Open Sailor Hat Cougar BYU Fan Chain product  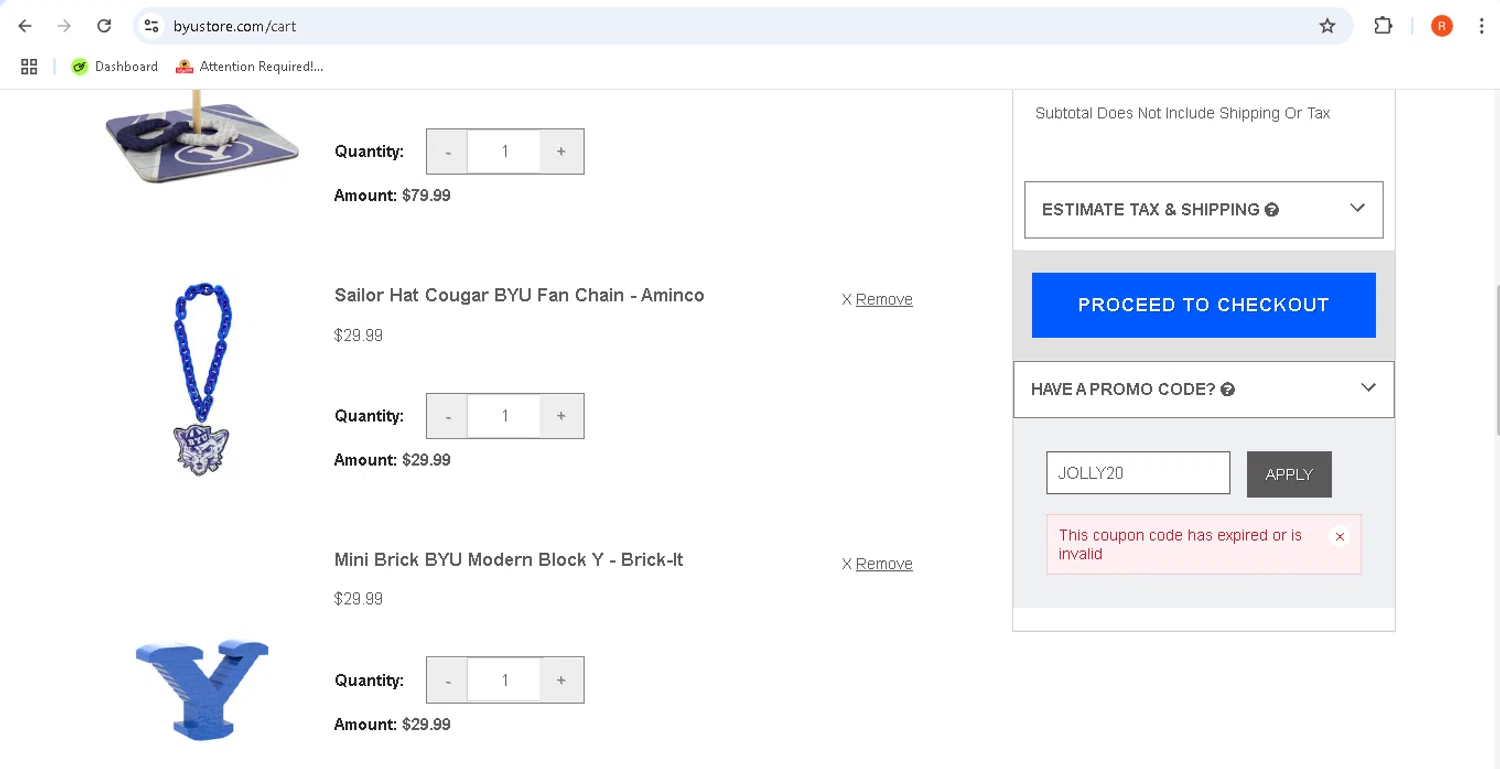(x=519, y=295)
